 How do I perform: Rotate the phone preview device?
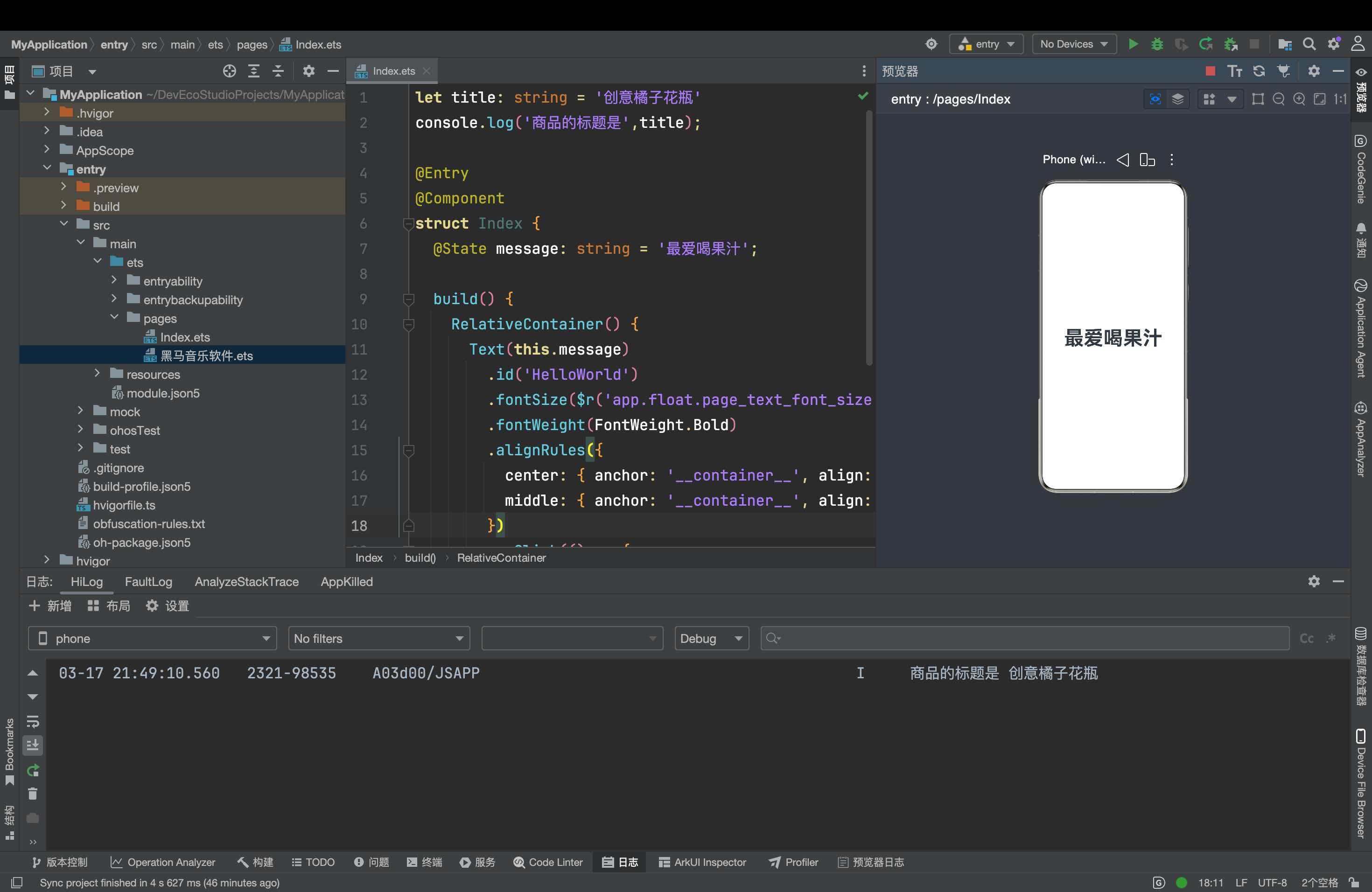click(1147, 160)
